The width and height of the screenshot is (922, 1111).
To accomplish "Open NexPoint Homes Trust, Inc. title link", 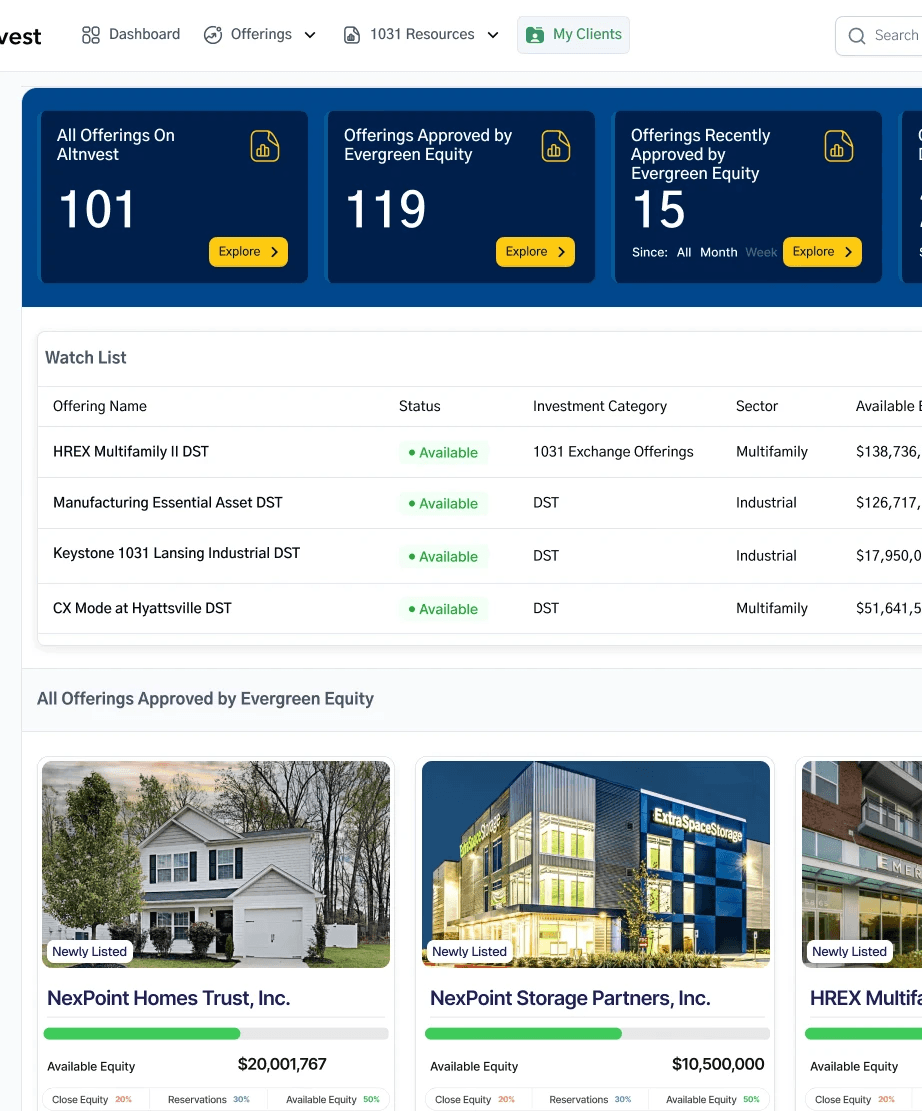I will (169, 998).
